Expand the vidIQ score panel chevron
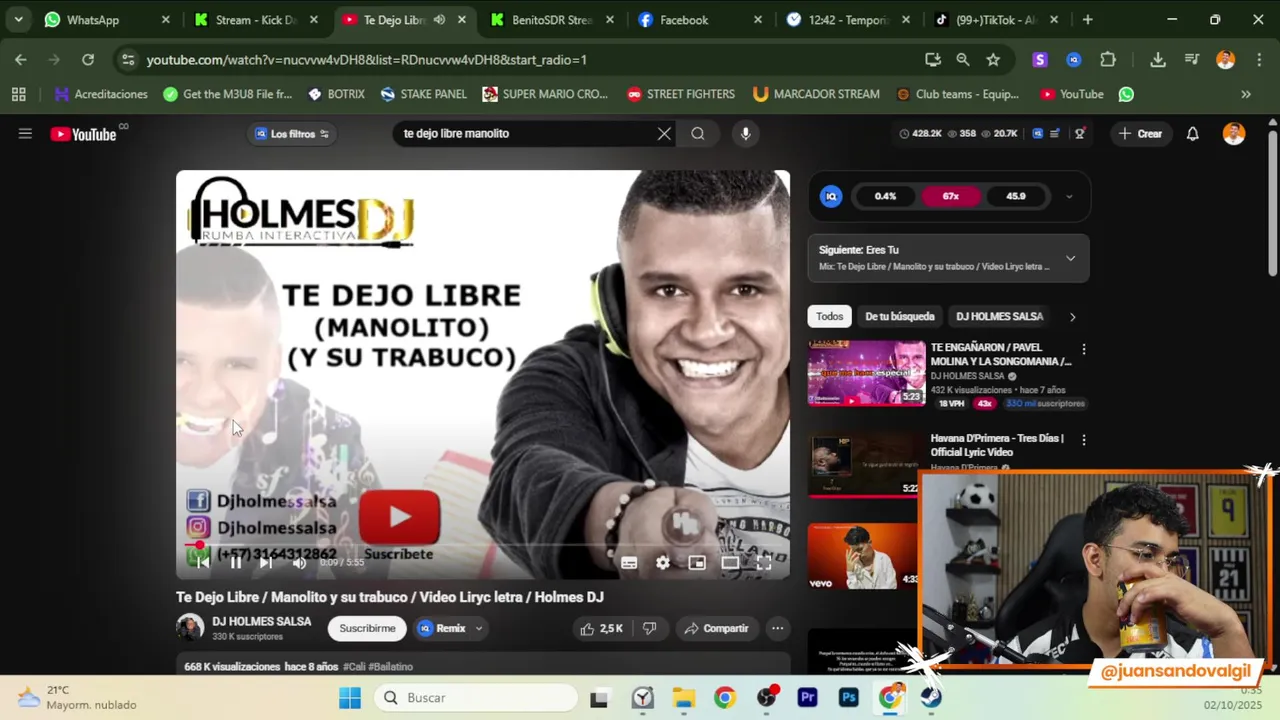Image resolution: width=1280 pixels, height=720 pixels. pos(1069,197)
